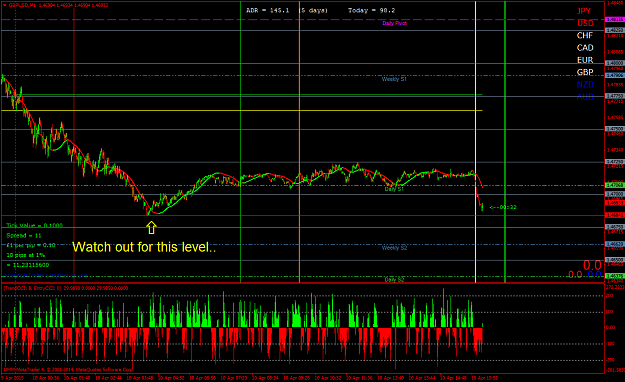Image resolution: width=625 pixels, height=382 pixels.
Task: Click the = 11.23115600 value
Action: point(28,265)
